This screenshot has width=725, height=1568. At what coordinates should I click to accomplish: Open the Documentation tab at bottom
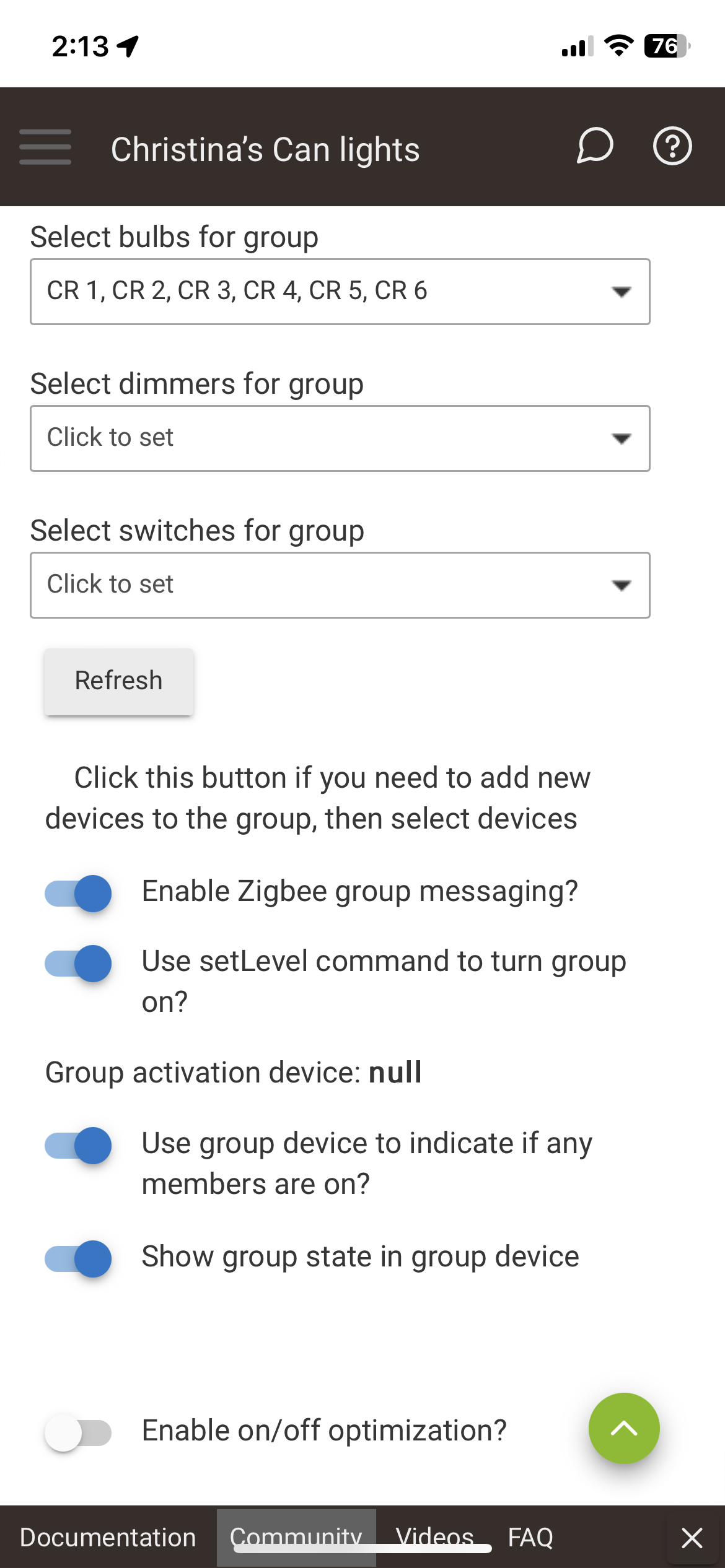pyautogui.click(x=108, y=1537)
